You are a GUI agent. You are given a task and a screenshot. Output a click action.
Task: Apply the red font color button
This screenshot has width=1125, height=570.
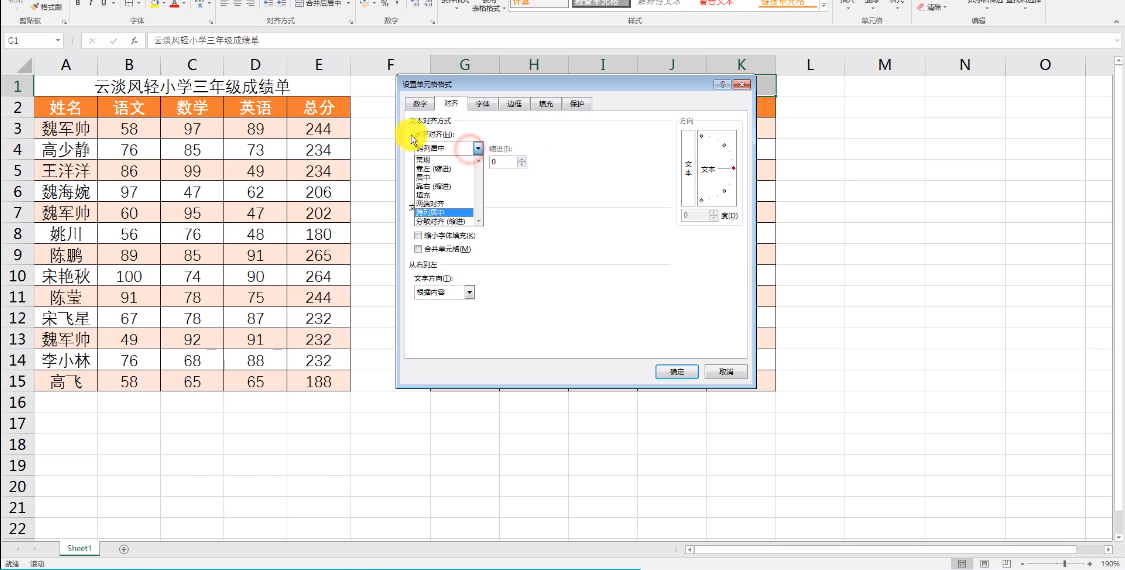pos(175,4)
